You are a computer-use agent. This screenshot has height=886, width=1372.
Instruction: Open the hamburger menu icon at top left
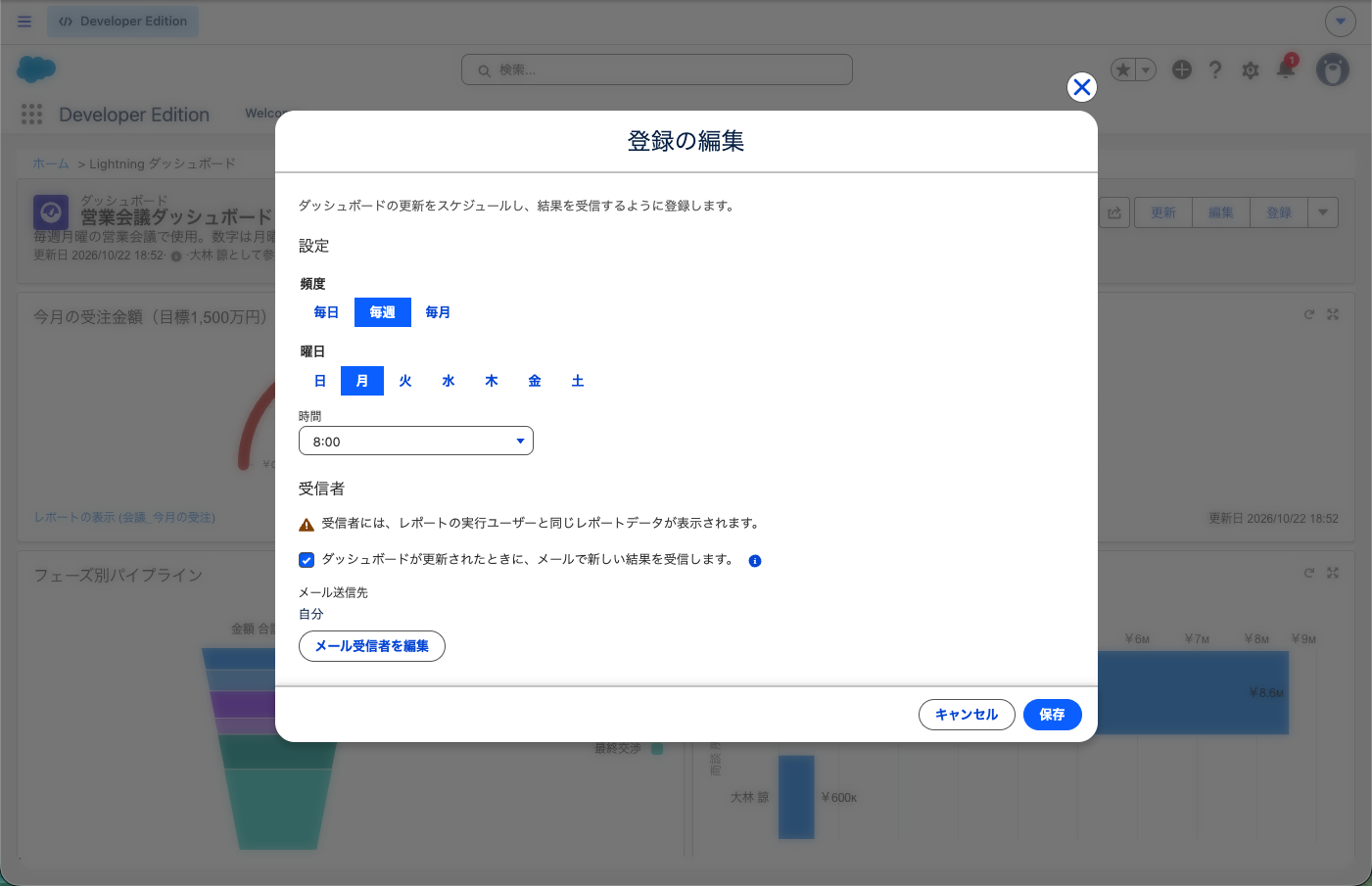(x=24, y=22)
